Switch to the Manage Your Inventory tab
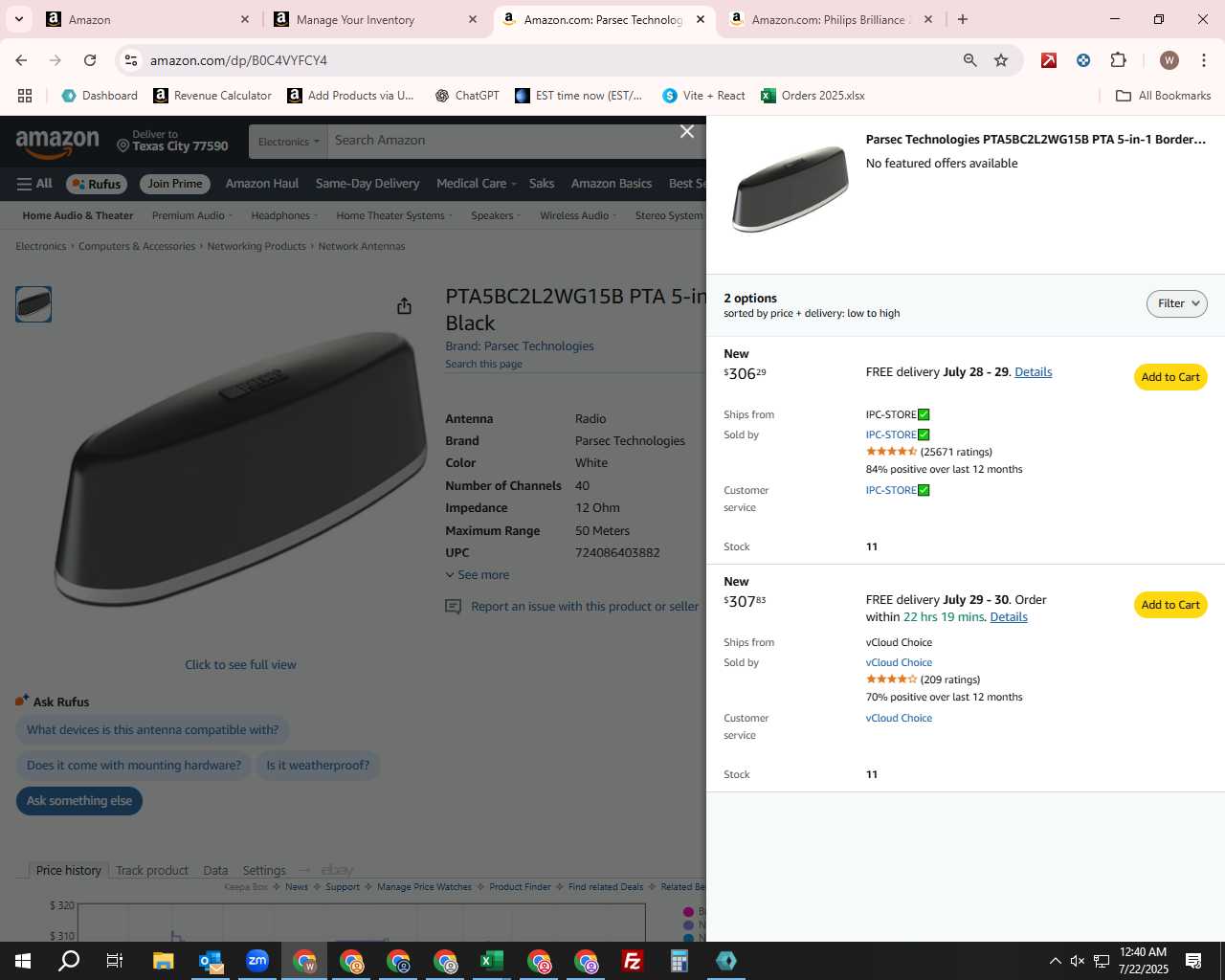The height and width of the screenshot is (980, 1225). click(x=374, y=19)
